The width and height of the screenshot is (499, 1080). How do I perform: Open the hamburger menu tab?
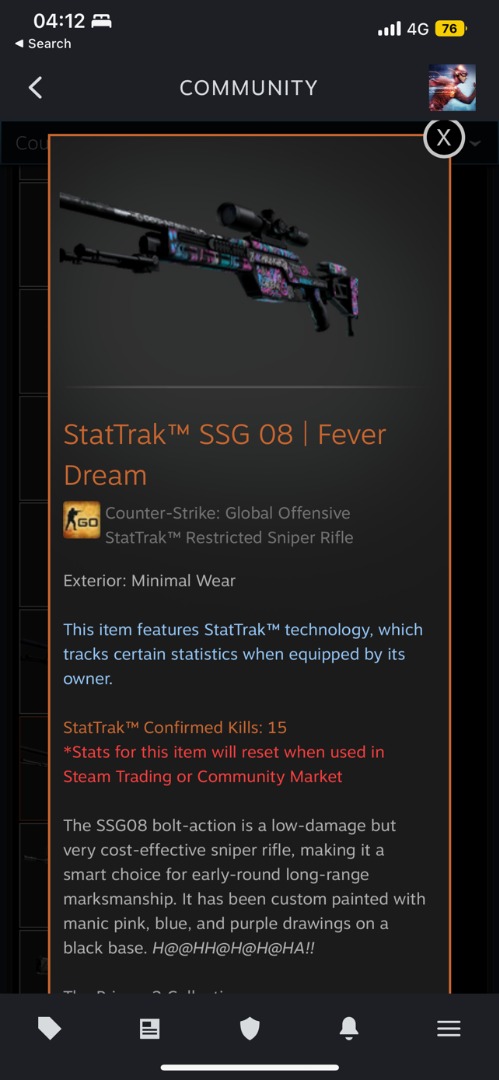pos(449,1028)
